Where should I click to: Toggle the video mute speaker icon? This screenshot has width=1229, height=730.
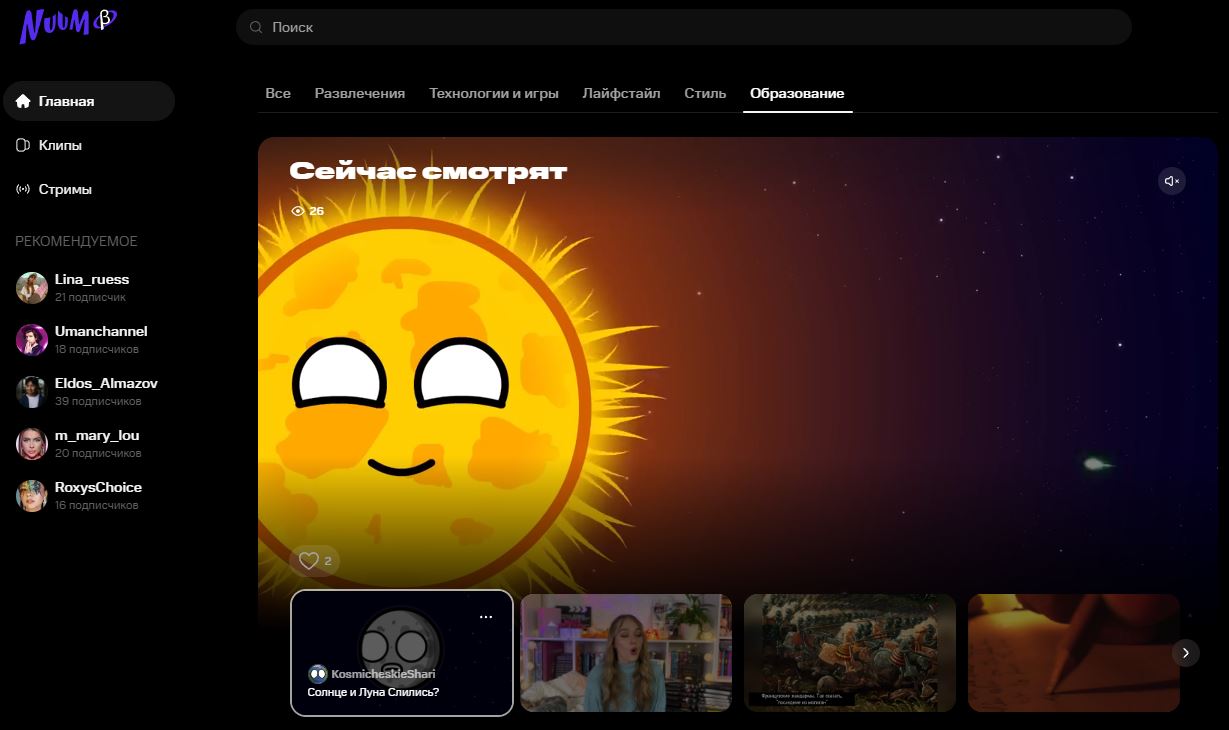[x=1171, y=181]
